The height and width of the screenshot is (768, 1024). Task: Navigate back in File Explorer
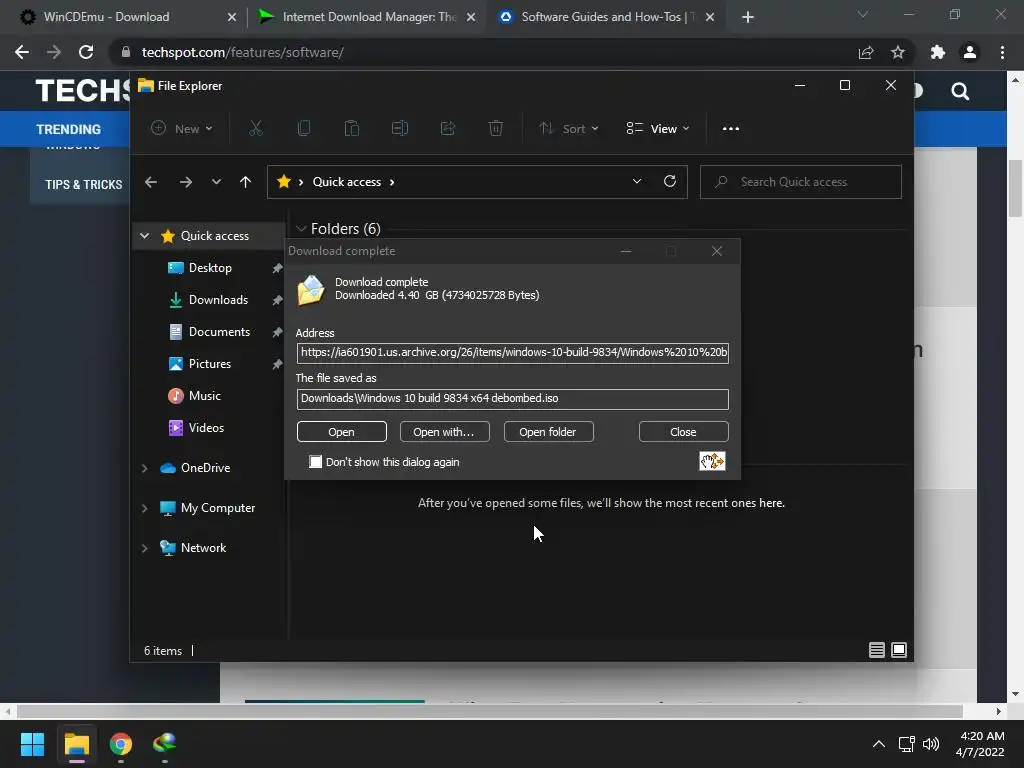coord(151,182)
